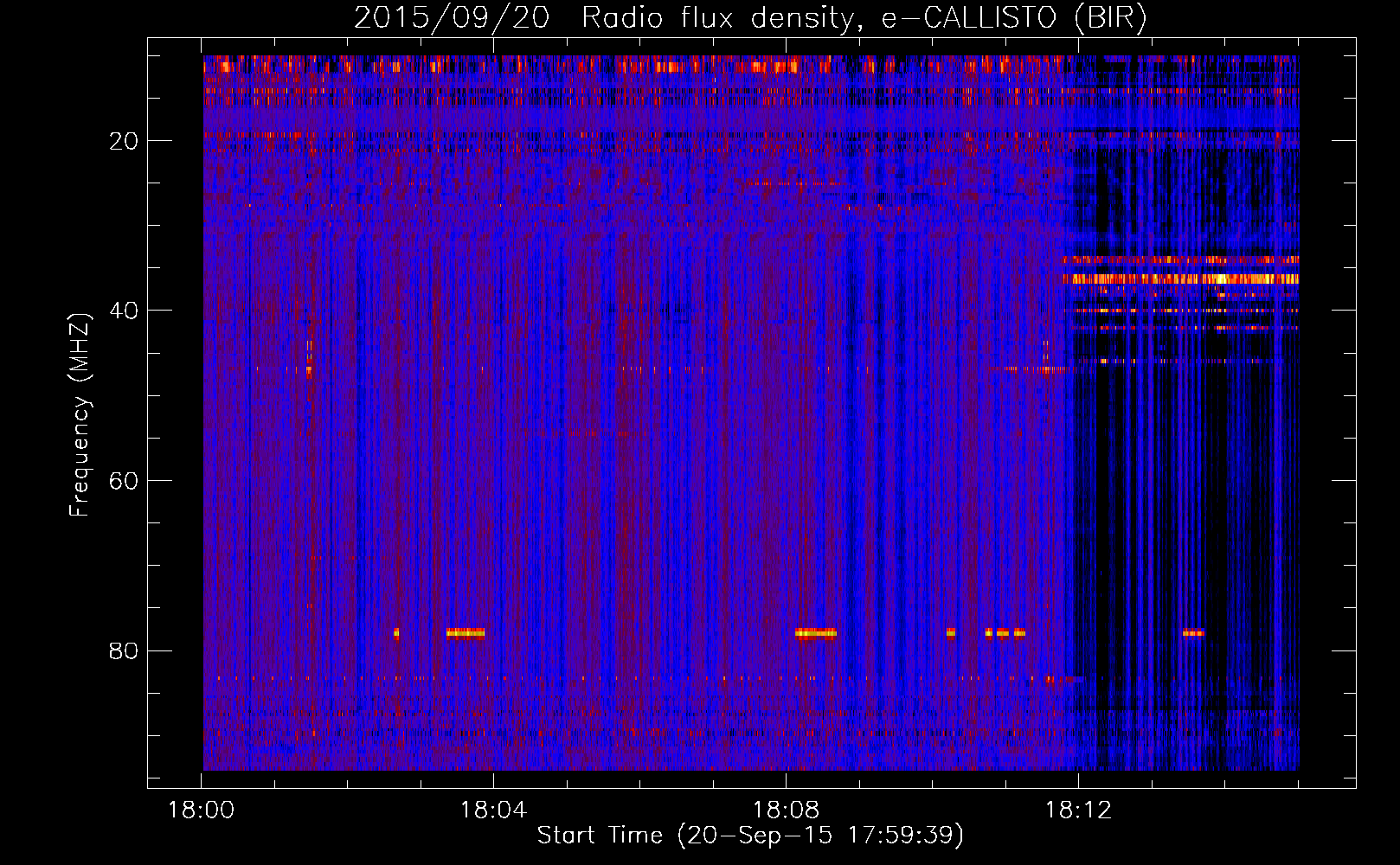Click the 60 MHz frequency tick label
The width and height of the screenshot is (1400, 865).
[x=124, y=481]
